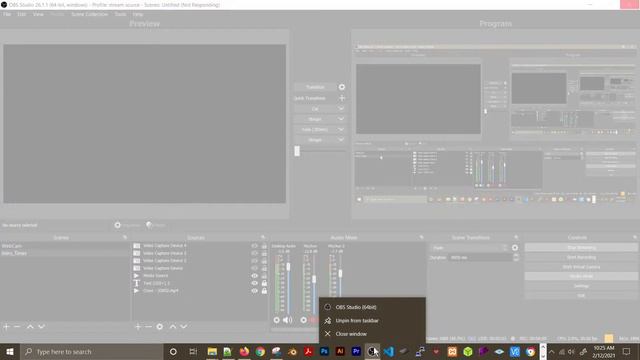Move source up in the Sources panel
Viewport: 640px width, 360px height.
[x=173, y=327]
